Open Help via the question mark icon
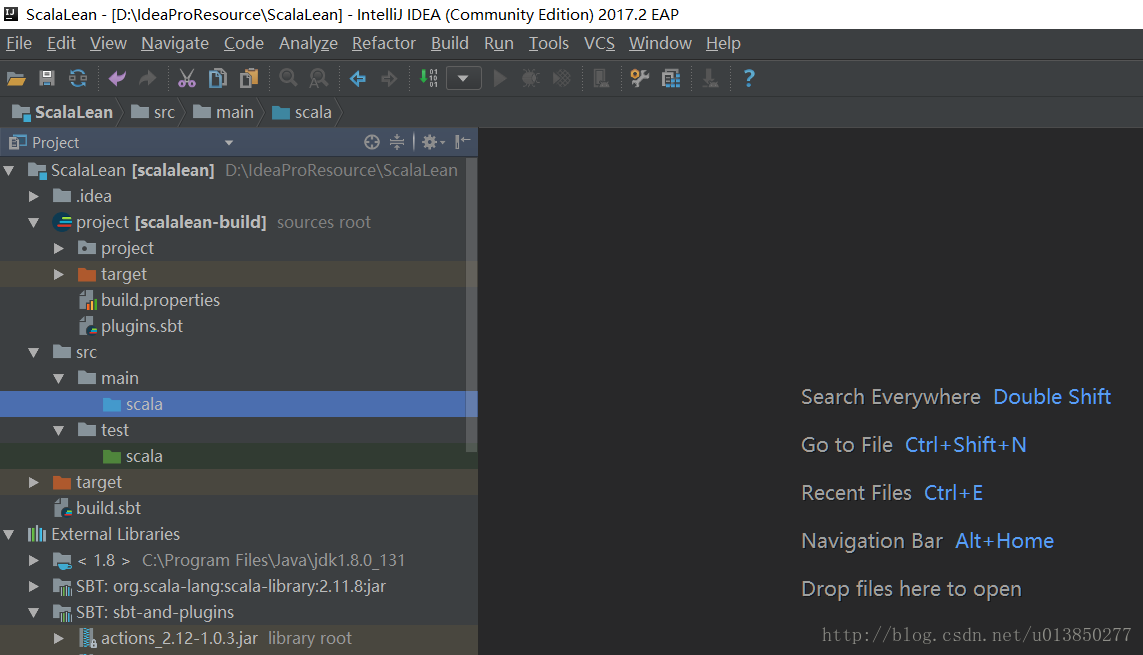The image size is (1143, 655). 749,78
